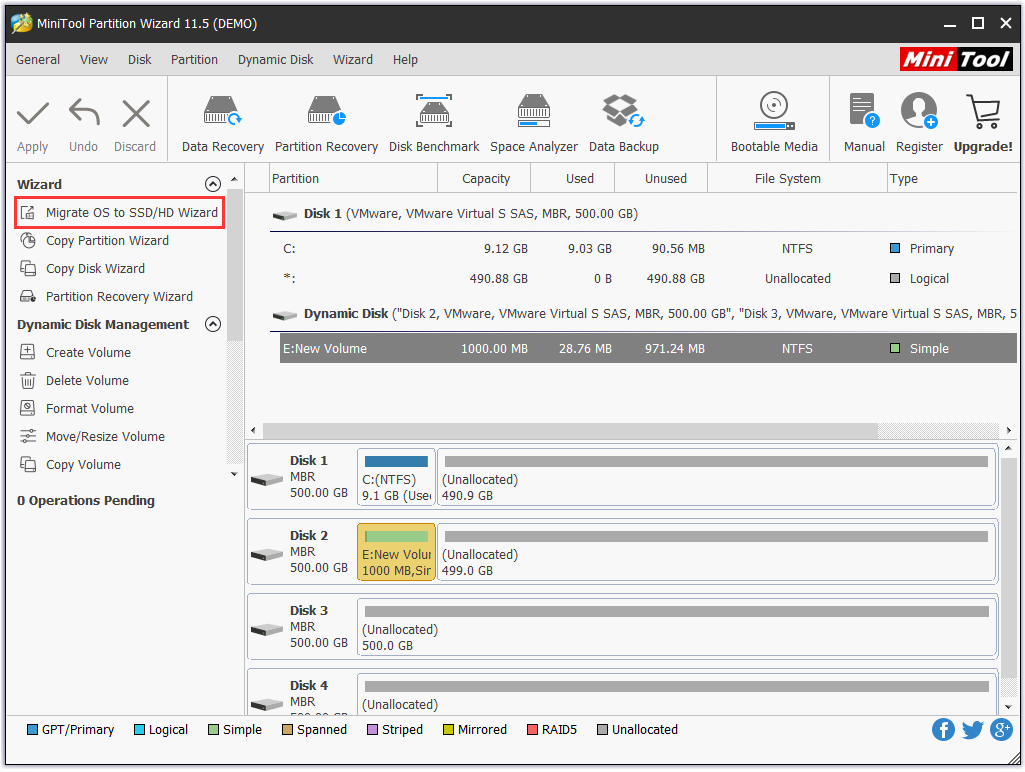The width and height of the screenshot is (1025, 772).
Task: Select Disk 3 label in disk map
Action: click(309, 611)
